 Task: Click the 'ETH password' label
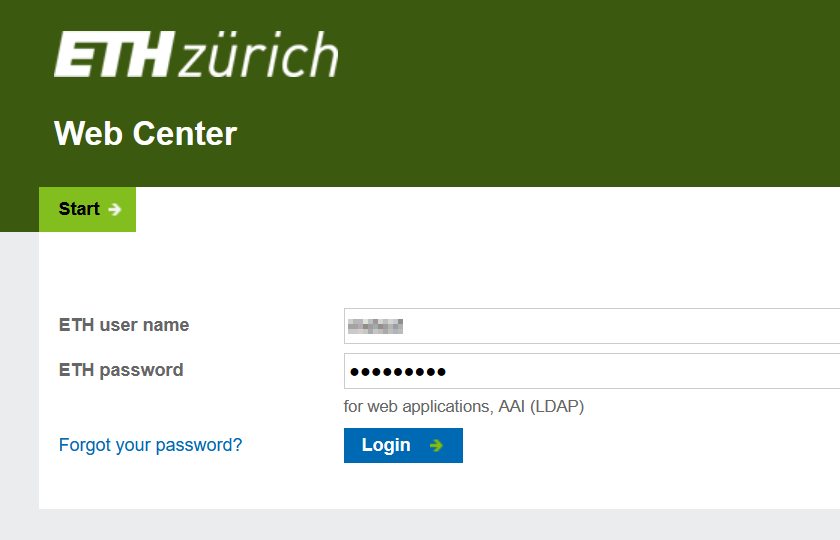(x=121, y=370)
